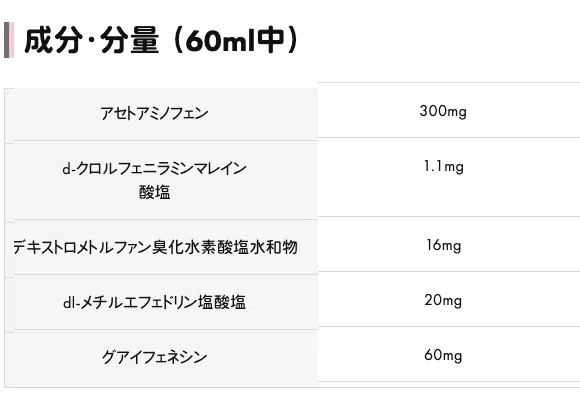Click the dark gray bar left of heading

point(6,40)
